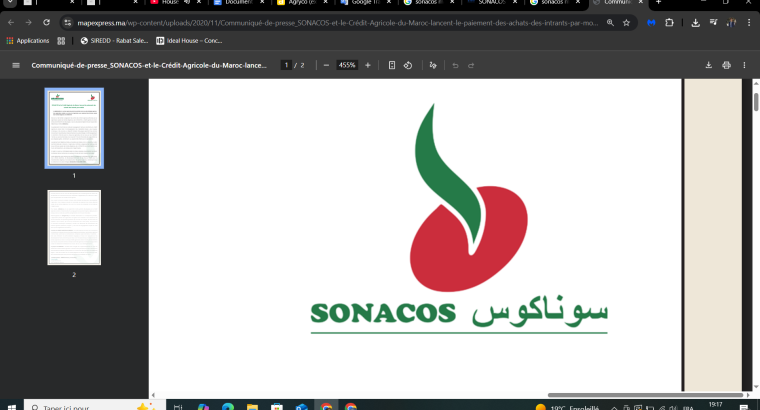The image size is (760, 410).
Task: Open the Malwarebytes extension icon
Action: click(651, 23)
